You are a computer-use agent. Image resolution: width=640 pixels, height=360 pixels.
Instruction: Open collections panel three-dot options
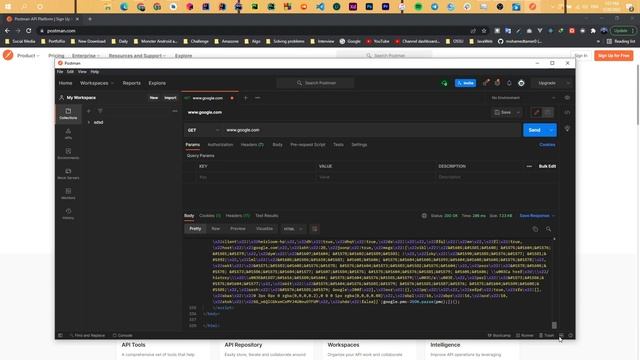(x=175, y=111)
